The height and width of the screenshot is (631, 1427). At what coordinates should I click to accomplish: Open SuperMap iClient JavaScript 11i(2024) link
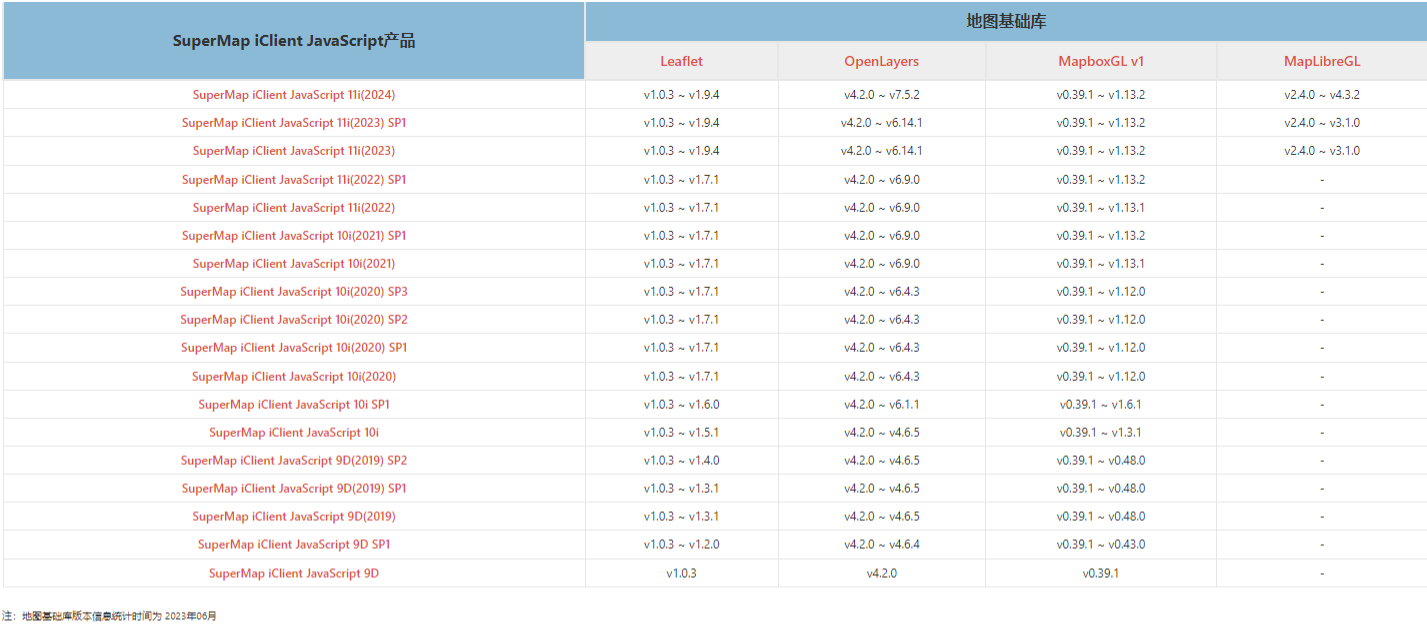coord(294,95)
